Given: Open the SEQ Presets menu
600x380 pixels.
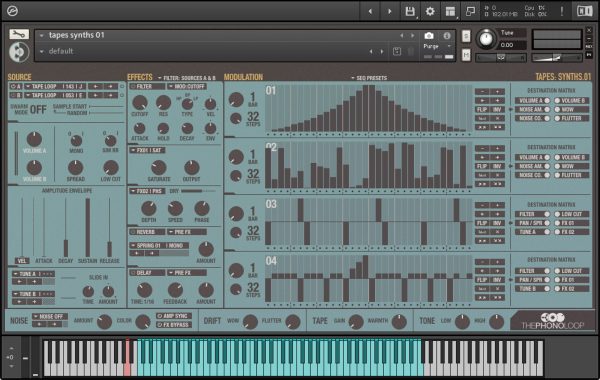Looking at the screenshot, I should tap(369, 78).
